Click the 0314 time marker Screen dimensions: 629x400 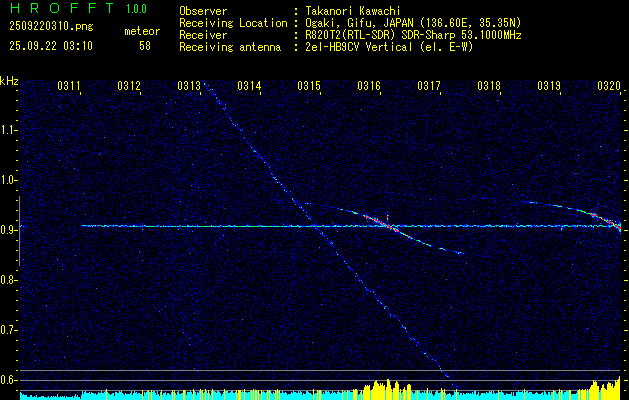(x=249, y=85)
